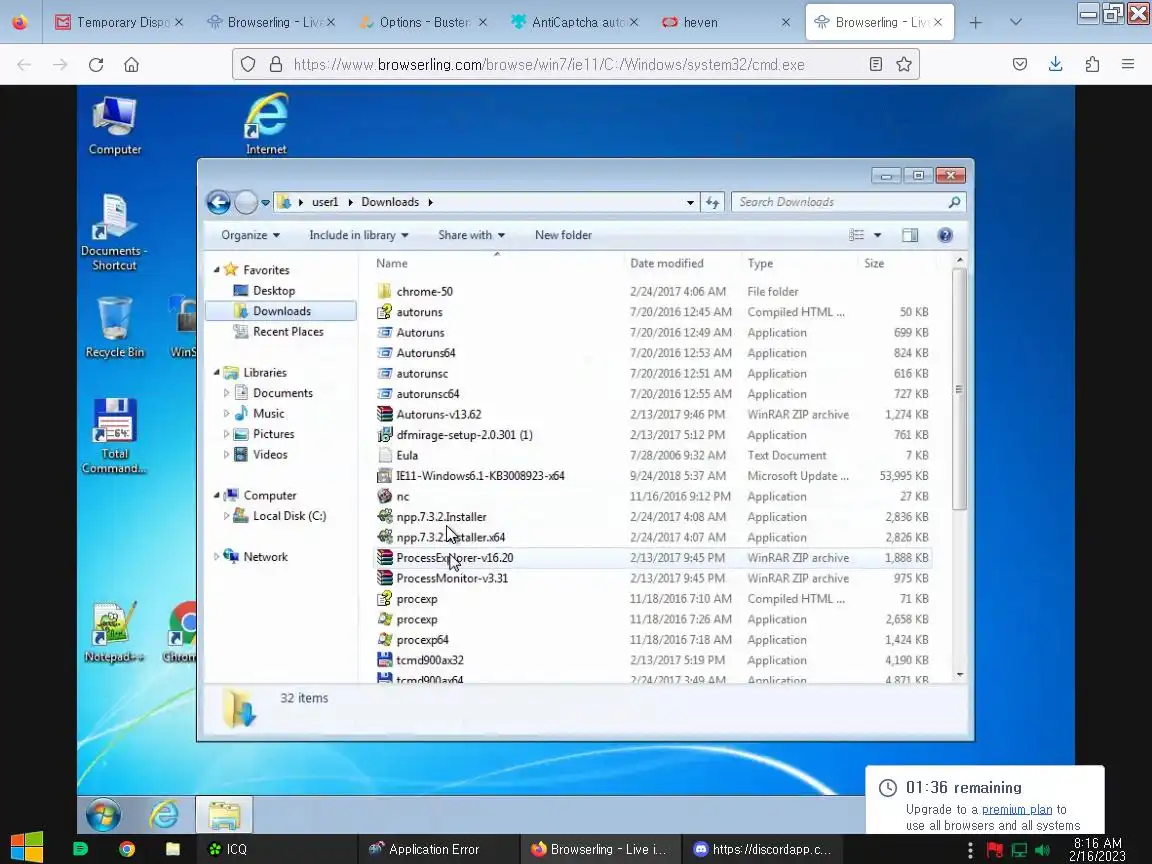Select IE11-Windows6.1-KB3008923-x64 file
This screenshot has height=864, width=1152.
click(480, 476)
